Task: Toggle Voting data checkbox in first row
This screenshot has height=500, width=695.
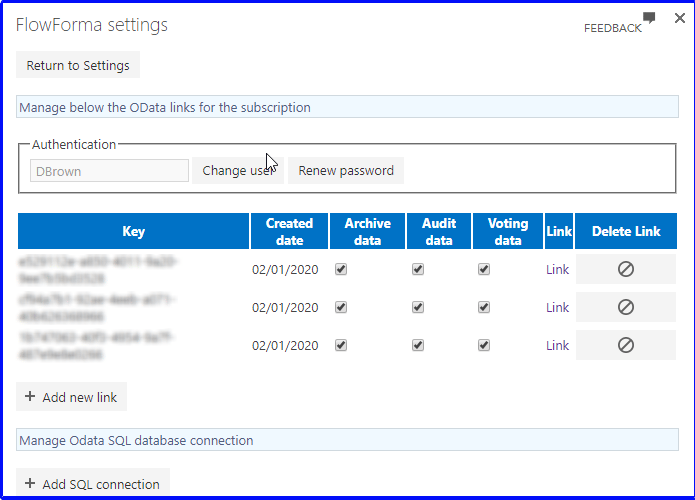Action: tap(484, 269)
